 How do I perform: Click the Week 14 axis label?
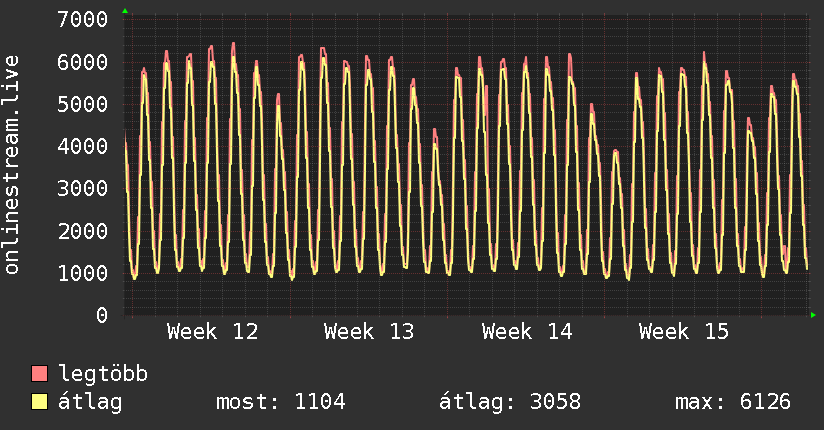pos(527,331)
